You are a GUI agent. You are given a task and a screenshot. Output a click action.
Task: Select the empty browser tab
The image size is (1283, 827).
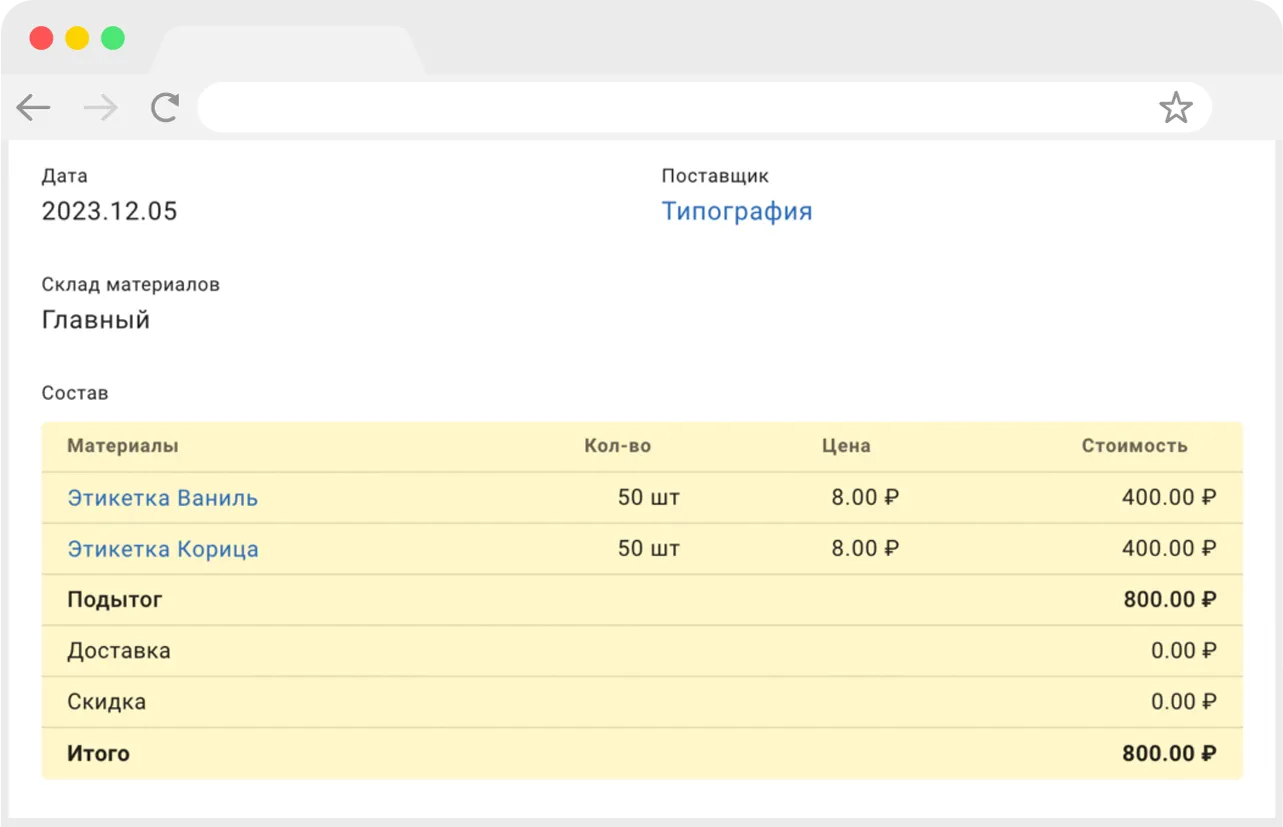287,51
